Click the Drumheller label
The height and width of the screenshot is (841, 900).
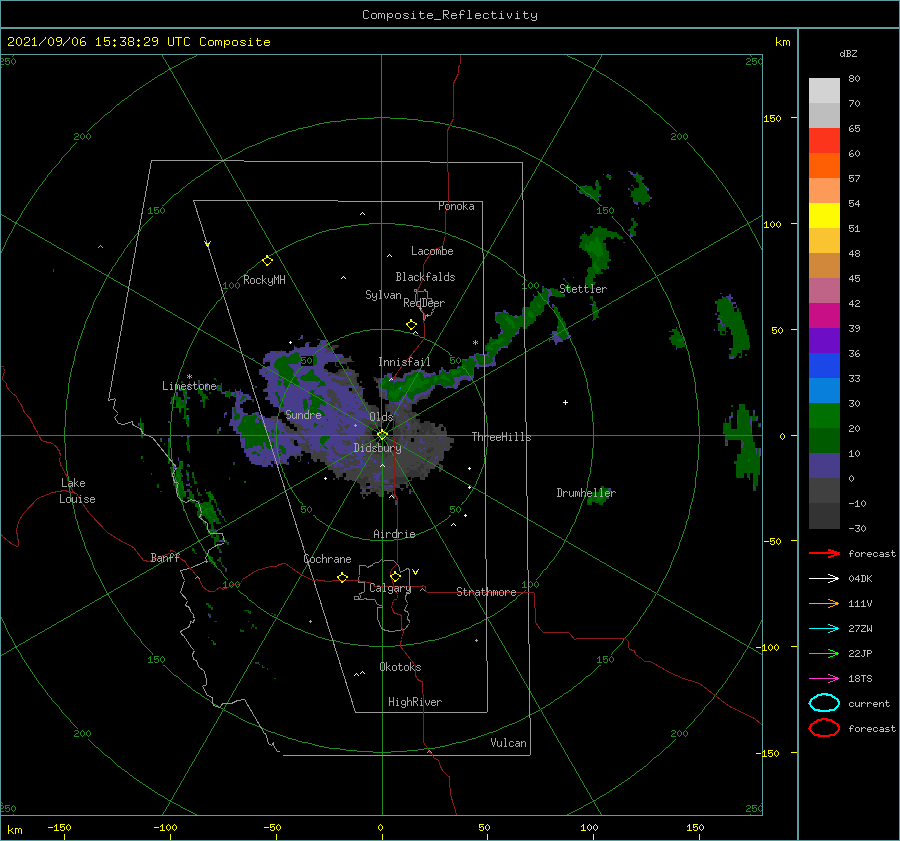click(x=586, y=493)
